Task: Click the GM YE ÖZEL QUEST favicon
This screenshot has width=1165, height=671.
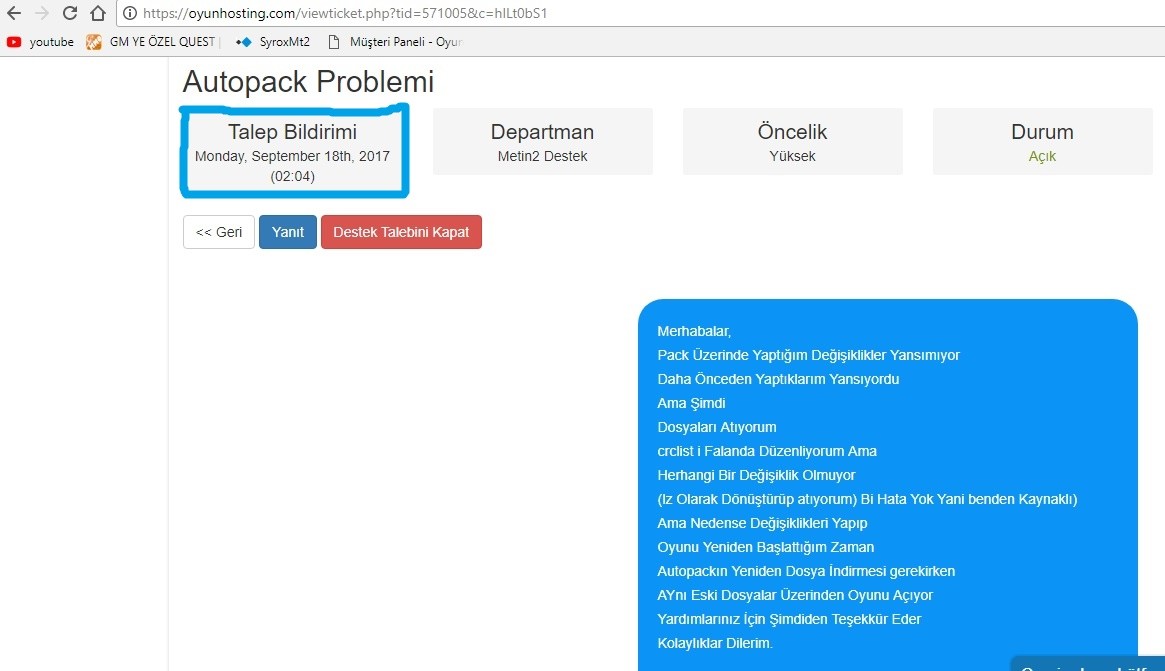Action: [94, 42]
